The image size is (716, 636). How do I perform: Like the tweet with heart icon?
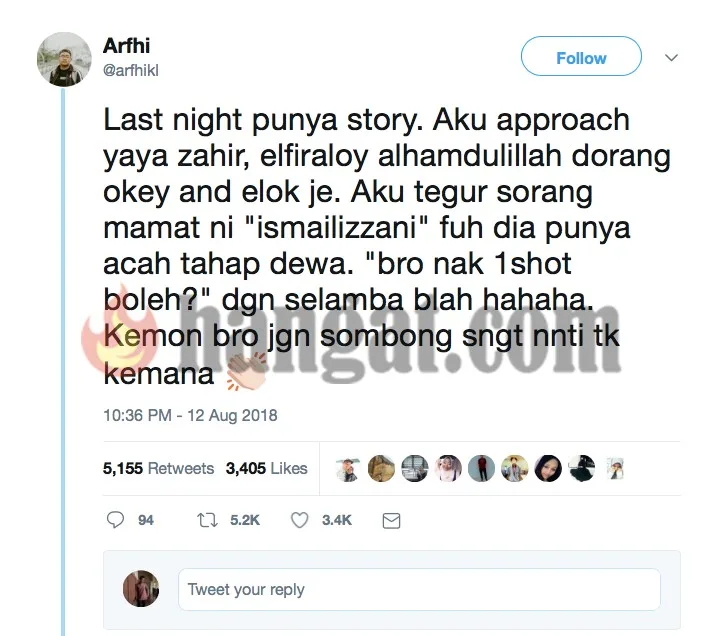300,520
